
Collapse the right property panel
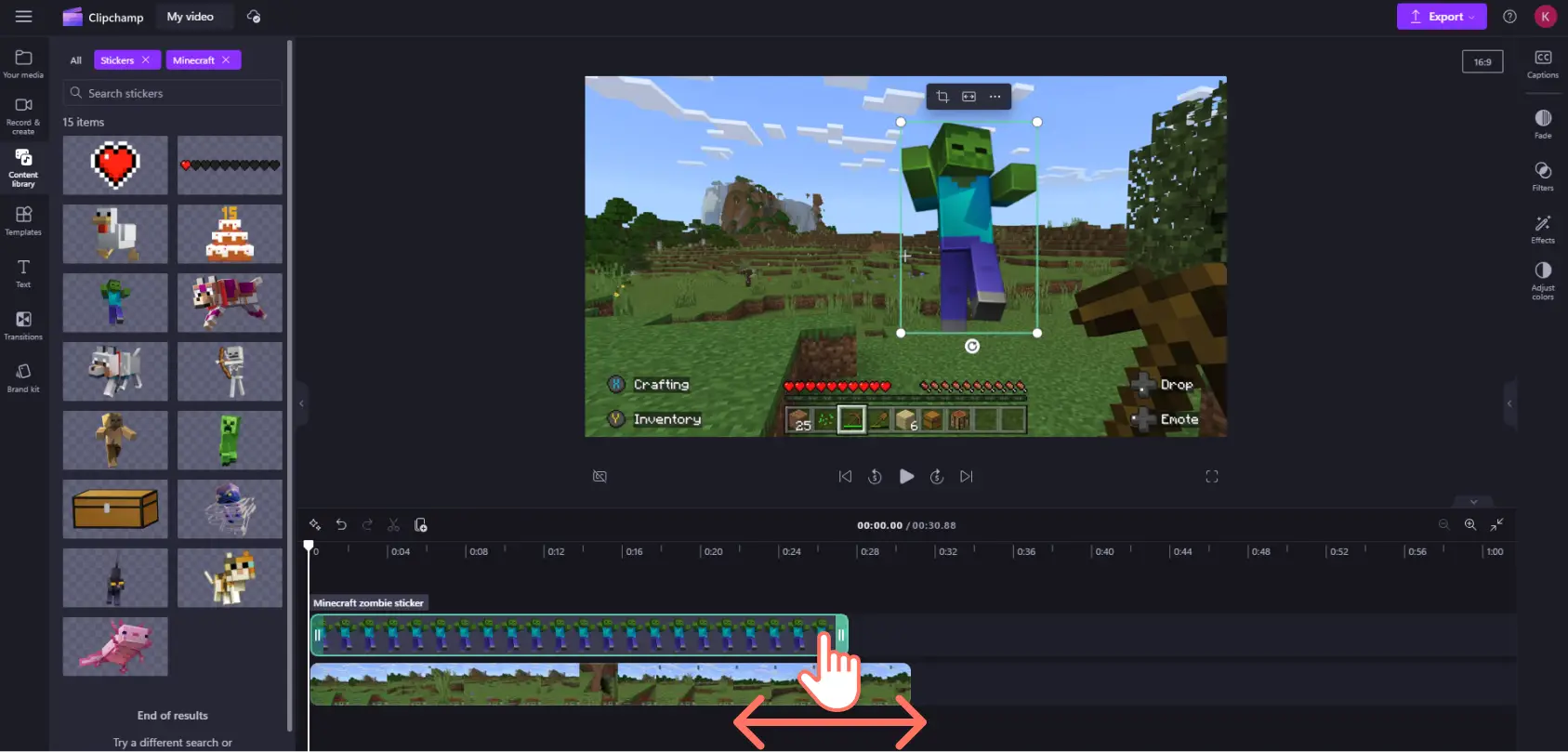pyautogui.click(x=1509, y=403)
